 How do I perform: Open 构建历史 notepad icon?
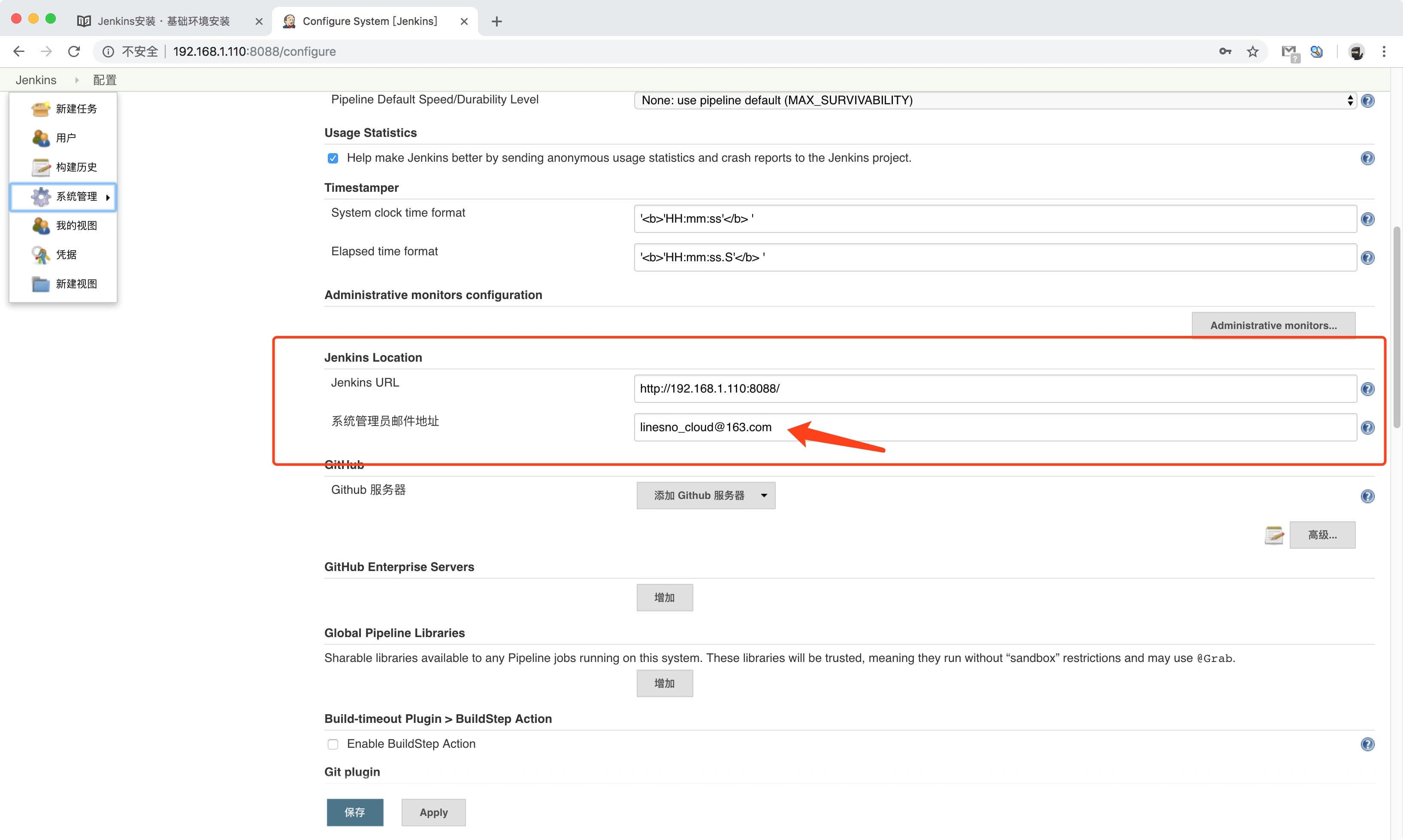click(40, 167)
